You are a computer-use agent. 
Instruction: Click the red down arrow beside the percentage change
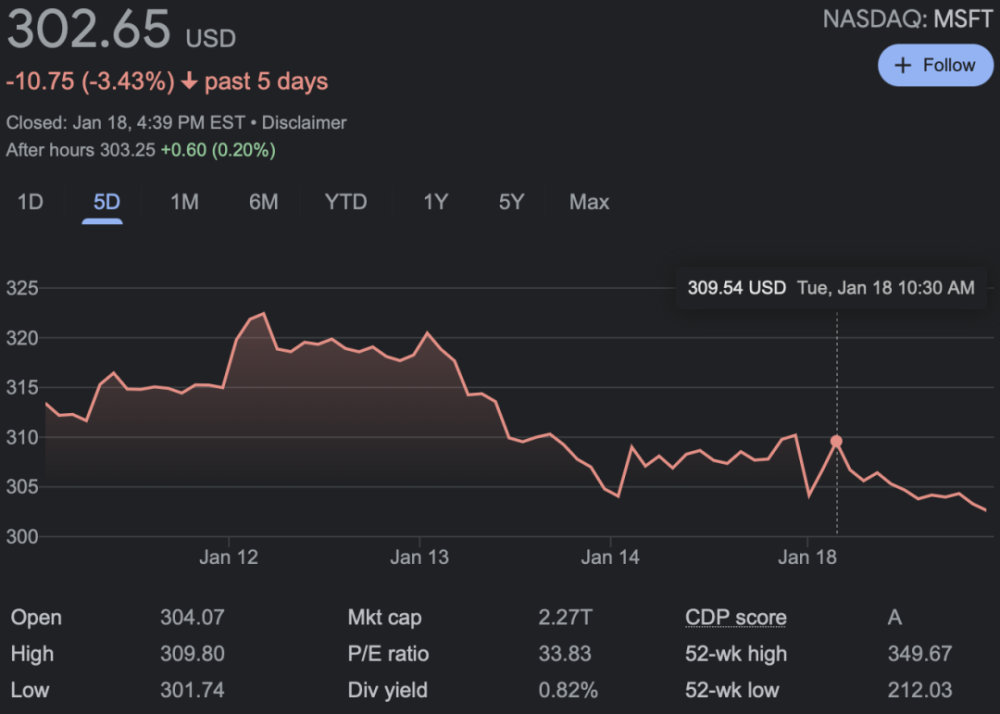189,81
